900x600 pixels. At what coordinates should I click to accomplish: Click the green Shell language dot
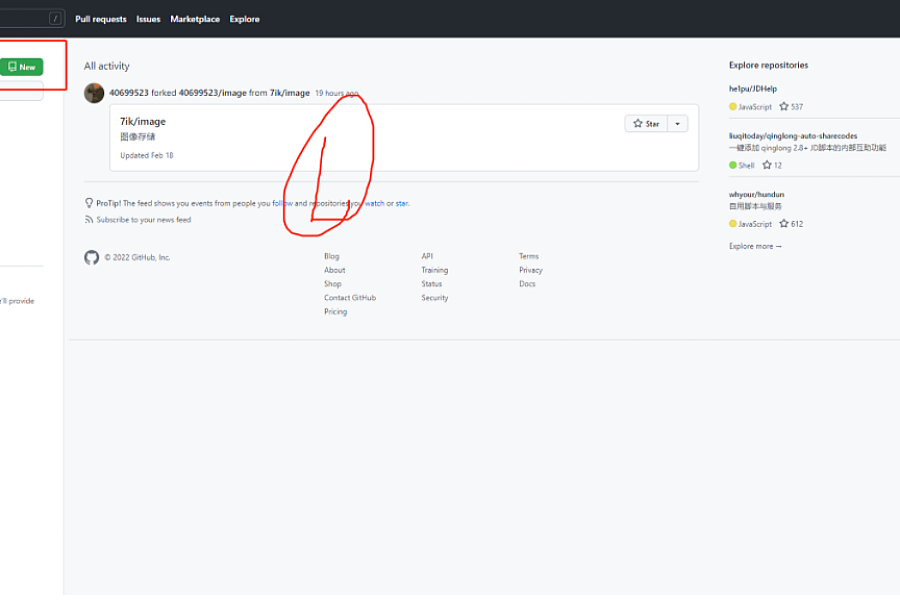coord(733,165)
